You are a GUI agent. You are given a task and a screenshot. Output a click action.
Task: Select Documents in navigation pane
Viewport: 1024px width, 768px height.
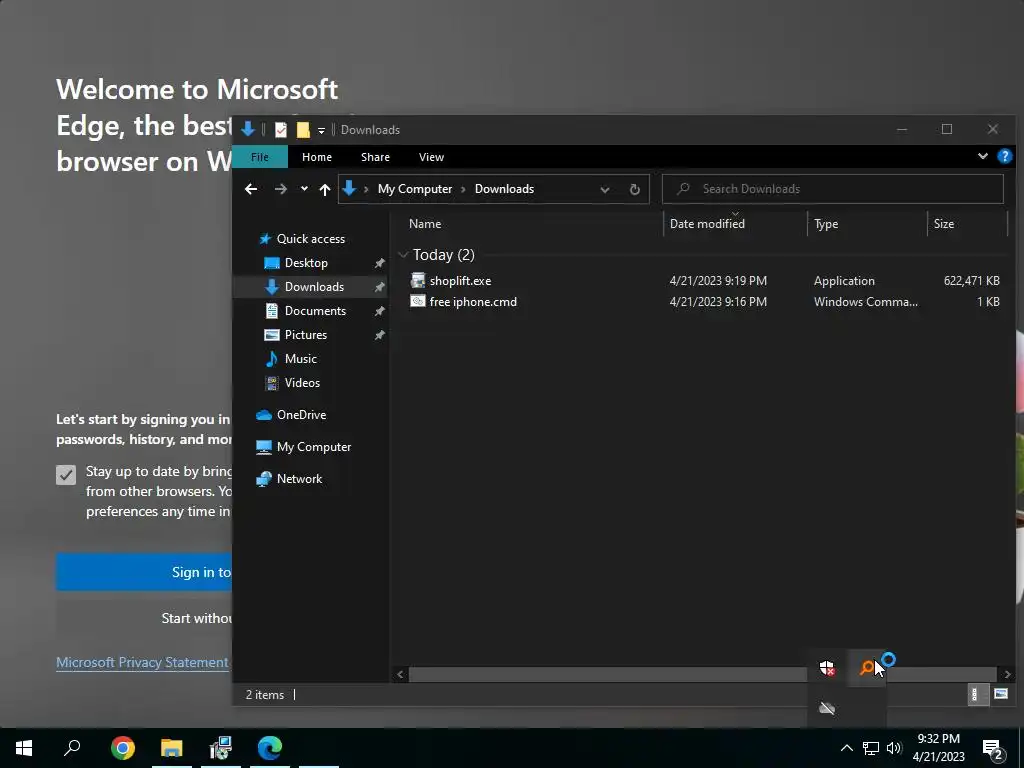pos(315,311)
